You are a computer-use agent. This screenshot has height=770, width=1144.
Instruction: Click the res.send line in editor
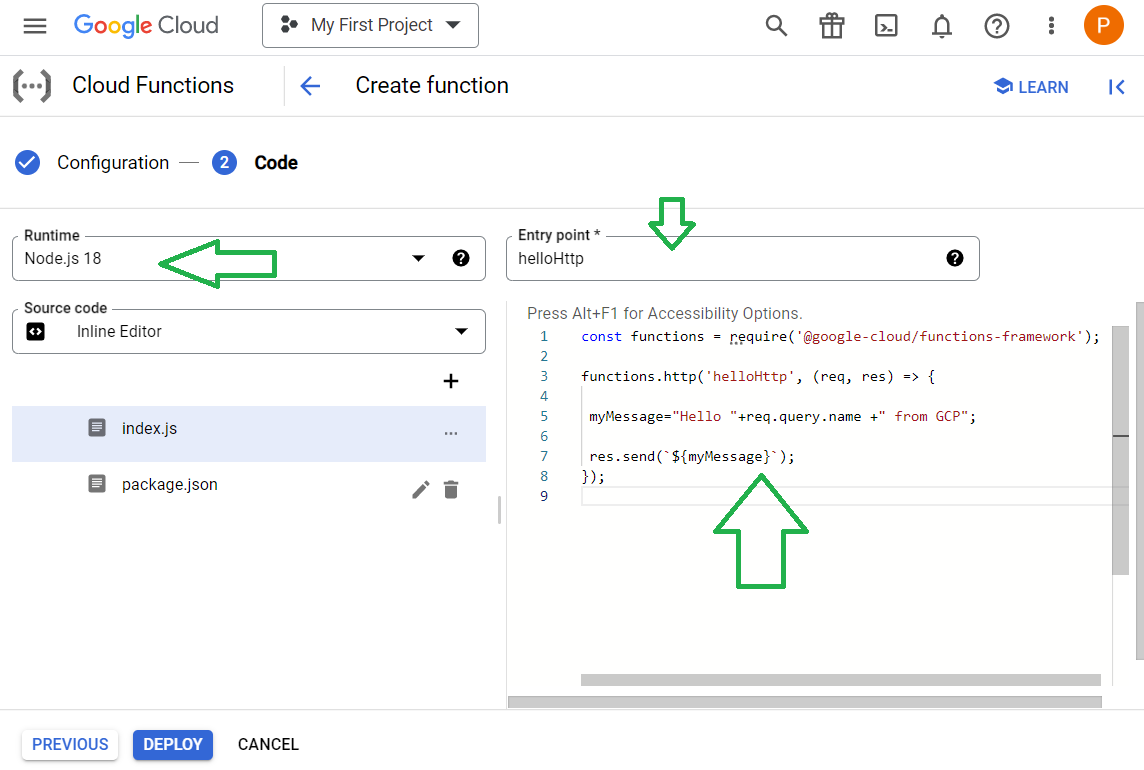[x=692, y=457]
